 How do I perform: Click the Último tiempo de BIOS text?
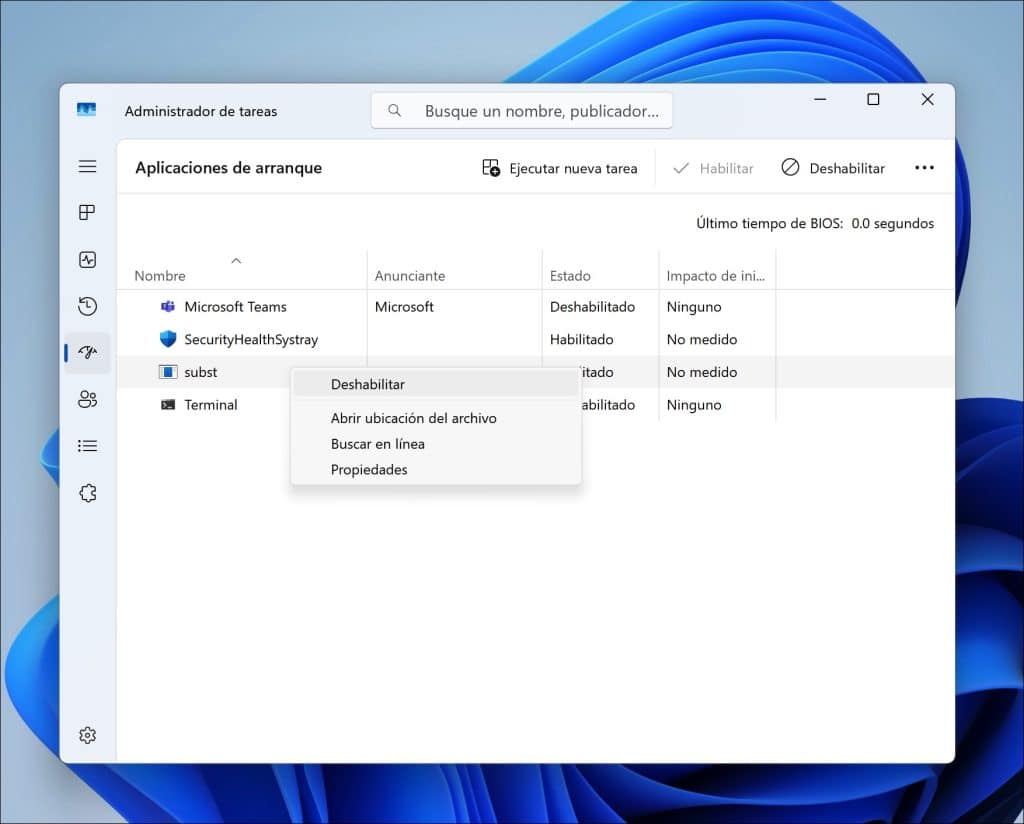tap(815, 223)
